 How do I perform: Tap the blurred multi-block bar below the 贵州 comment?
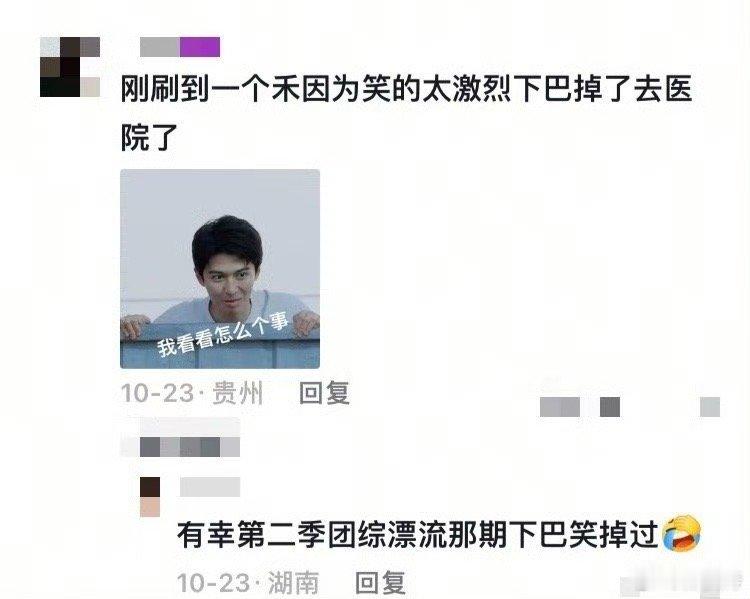coord(190,447)
